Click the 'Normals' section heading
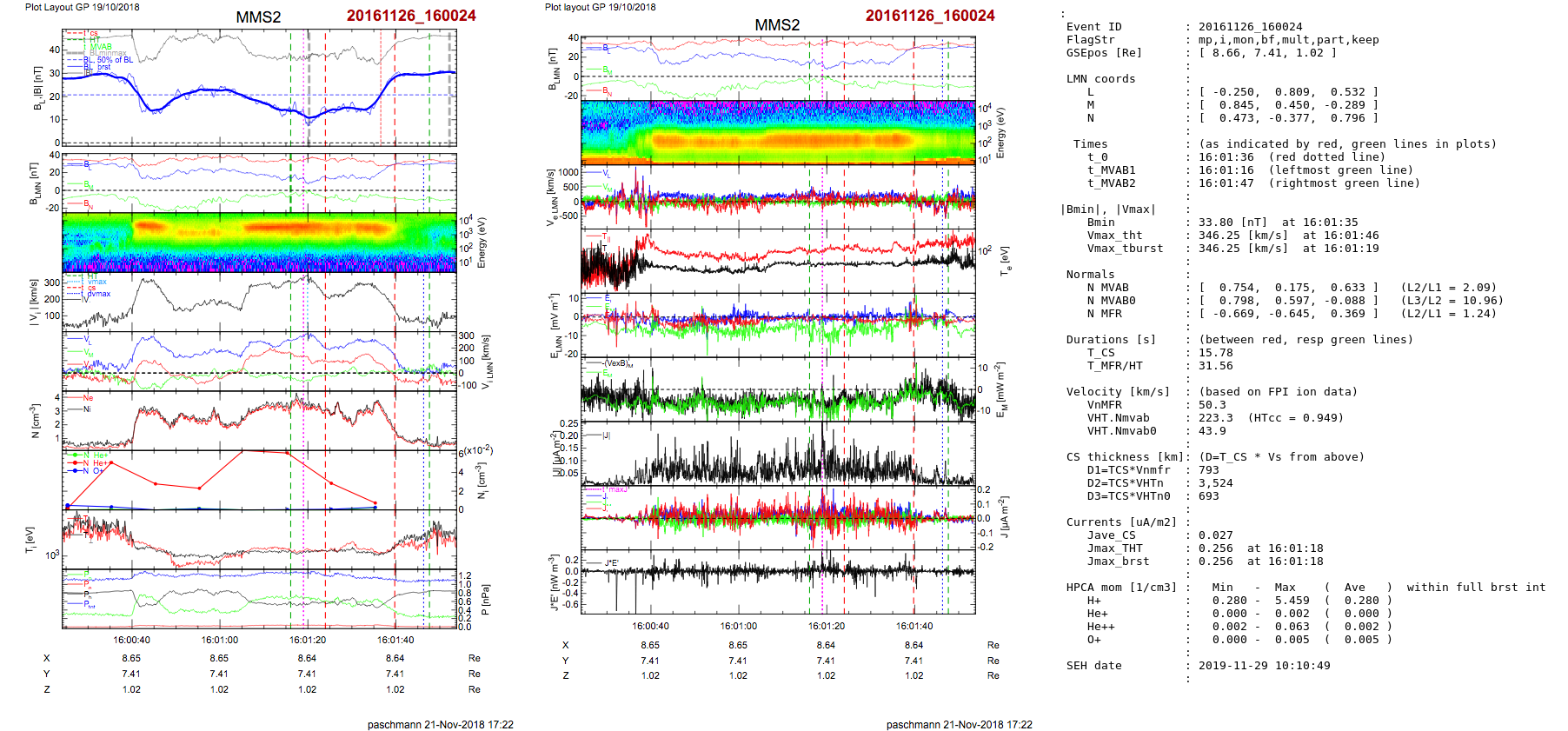This screenshot has width=1568, height=731. [1091, 275]
